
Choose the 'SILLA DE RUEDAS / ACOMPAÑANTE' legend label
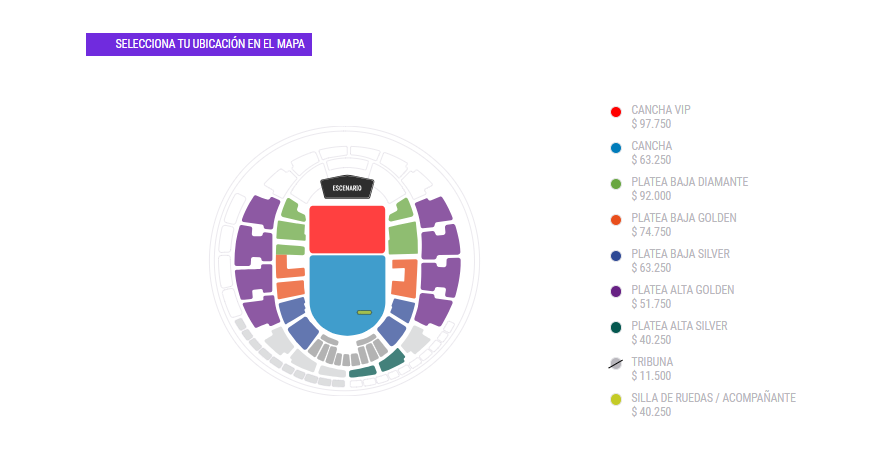[713, 398]
